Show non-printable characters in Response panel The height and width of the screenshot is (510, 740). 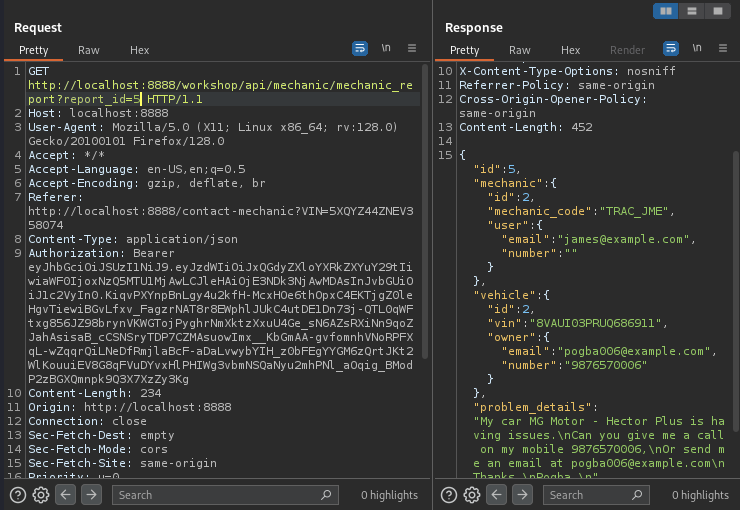(697, 48)
